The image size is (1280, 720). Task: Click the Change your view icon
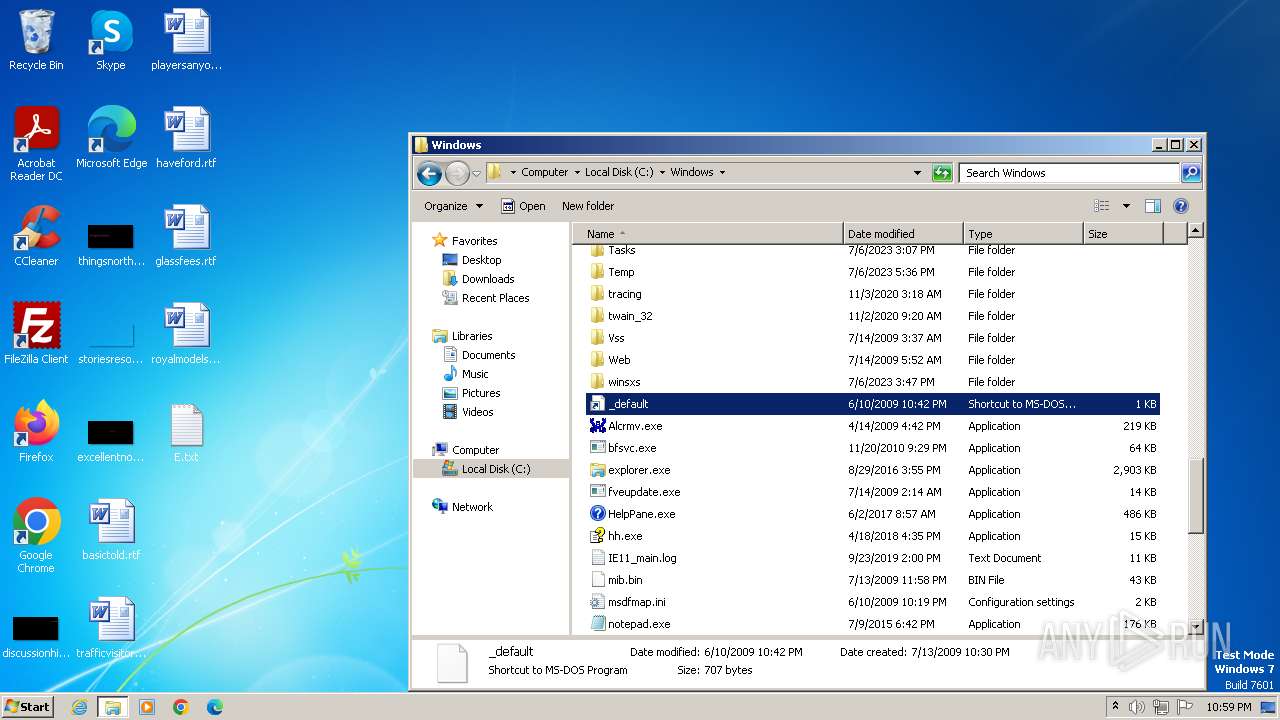point(1102,206)
